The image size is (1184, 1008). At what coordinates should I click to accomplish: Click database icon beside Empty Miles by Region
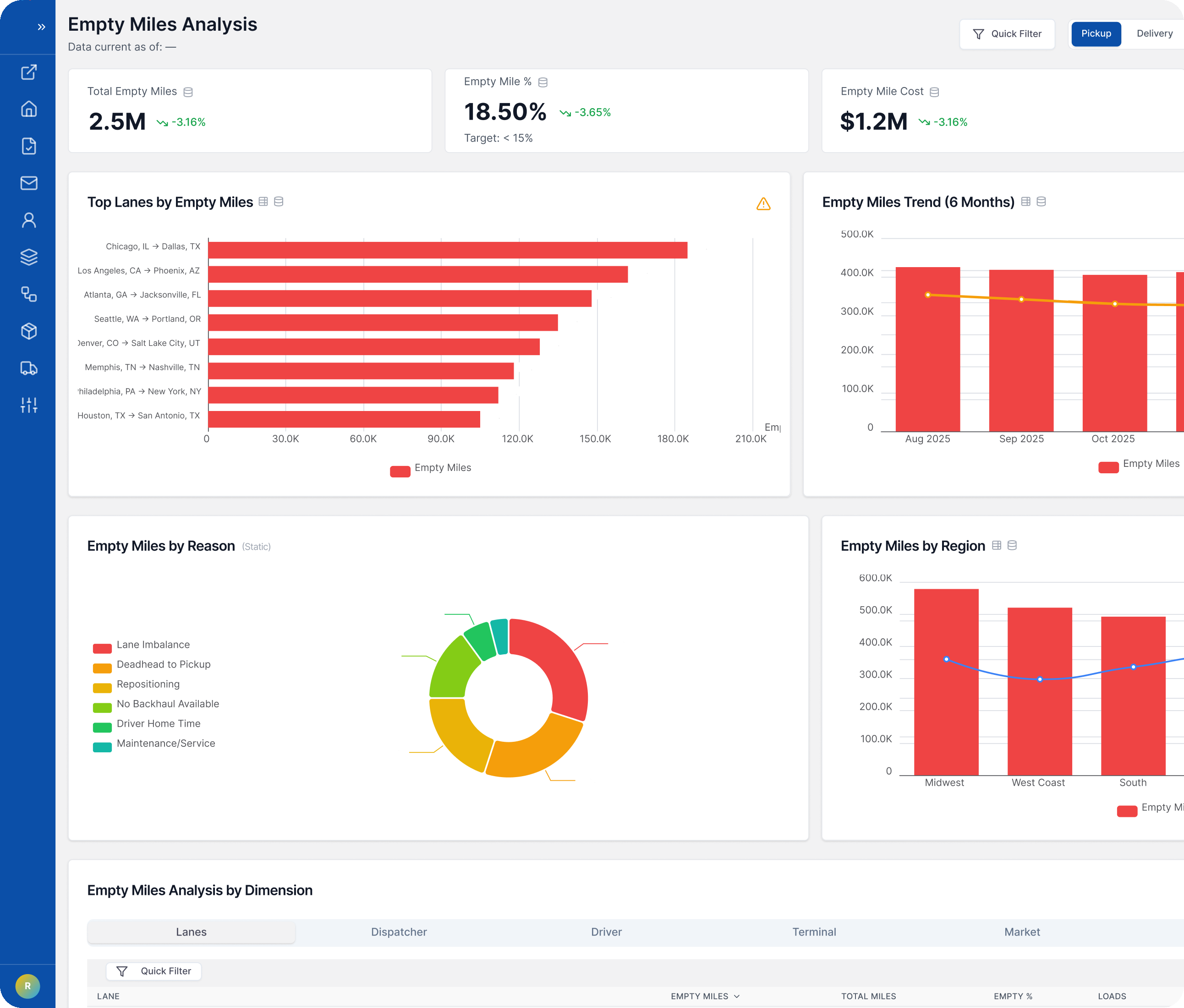click(x=1012, y=545)
